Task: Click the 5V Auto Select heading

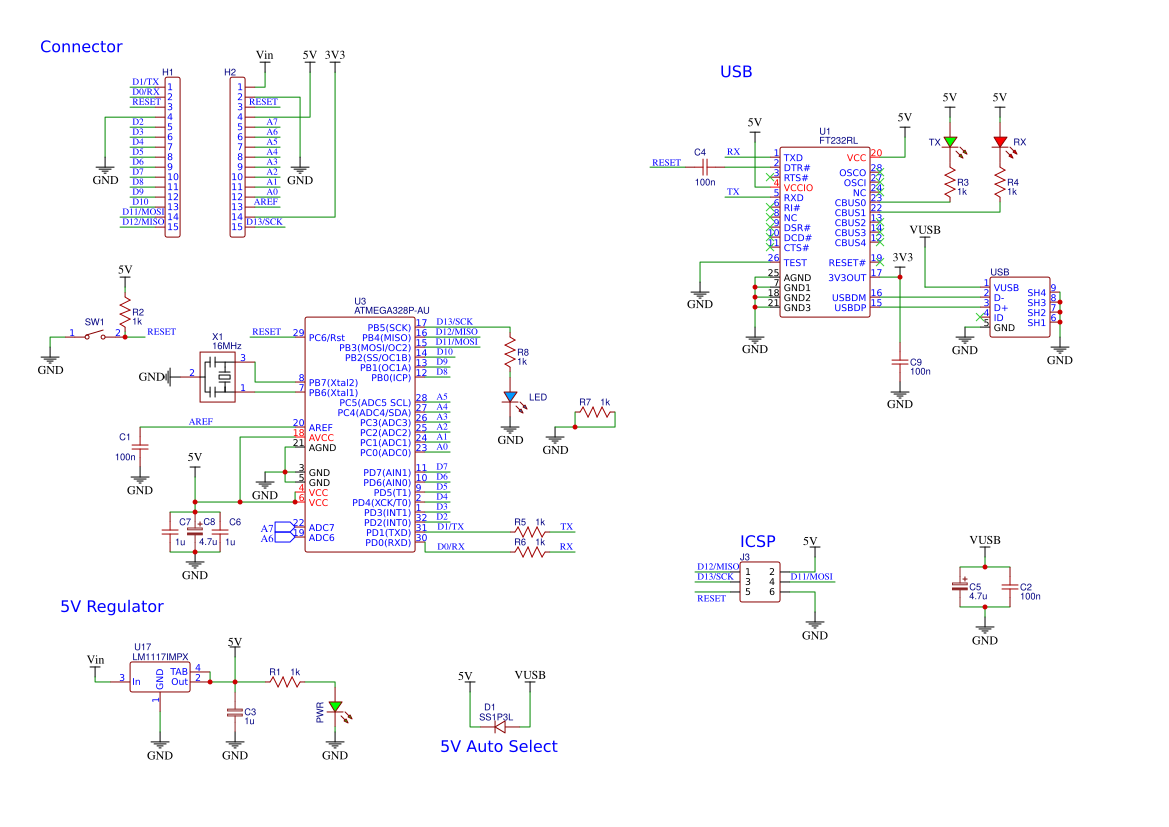Action: coord(499,746)
